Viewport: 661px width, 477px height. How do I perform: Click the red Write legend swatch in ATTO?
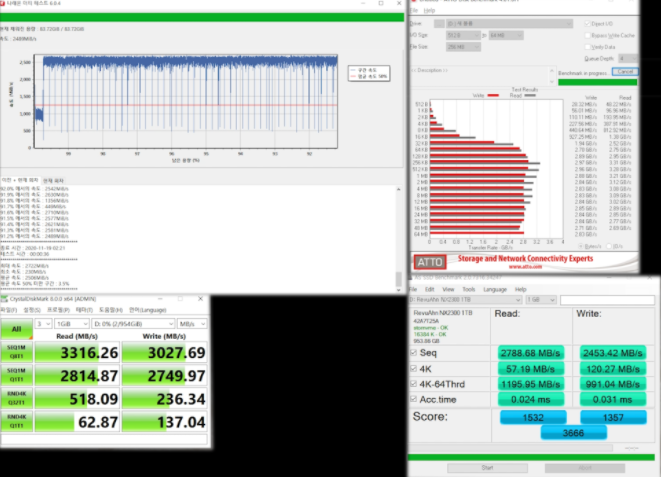coord(493,96)
